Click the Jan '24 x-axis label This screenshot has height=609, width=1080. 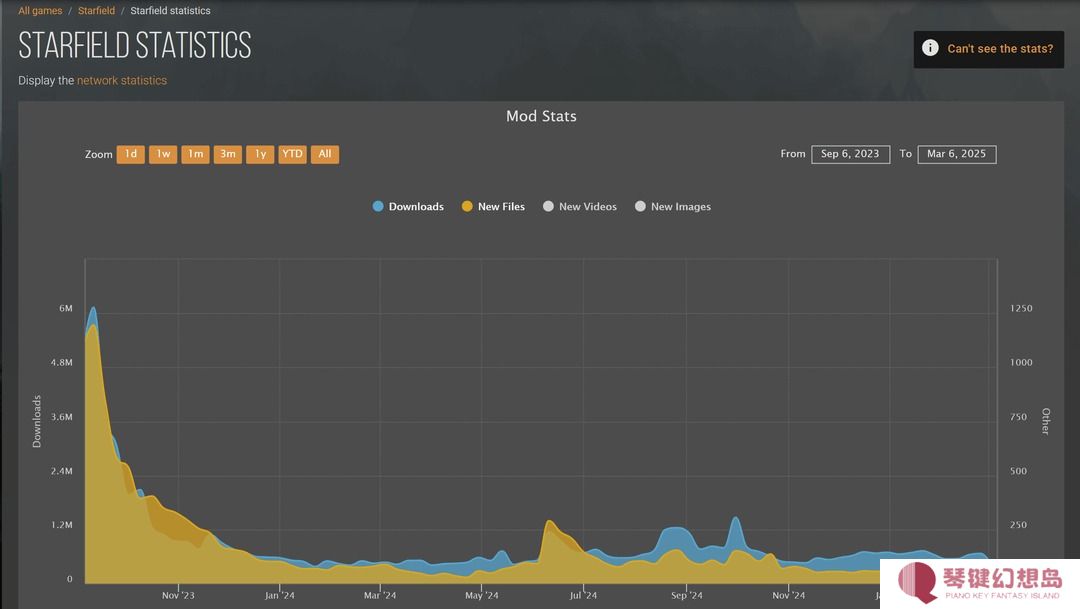pyautogui.click(x=280, y=595)
